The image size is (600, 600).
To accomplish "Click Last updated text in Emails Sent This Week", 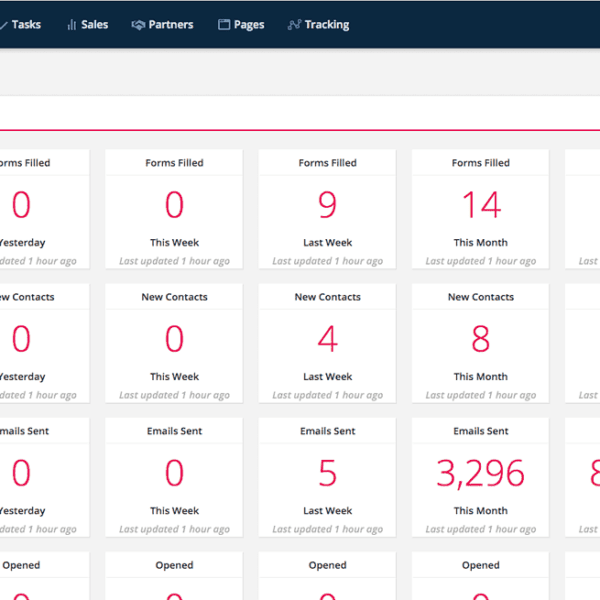I will (x=174, y=529).
